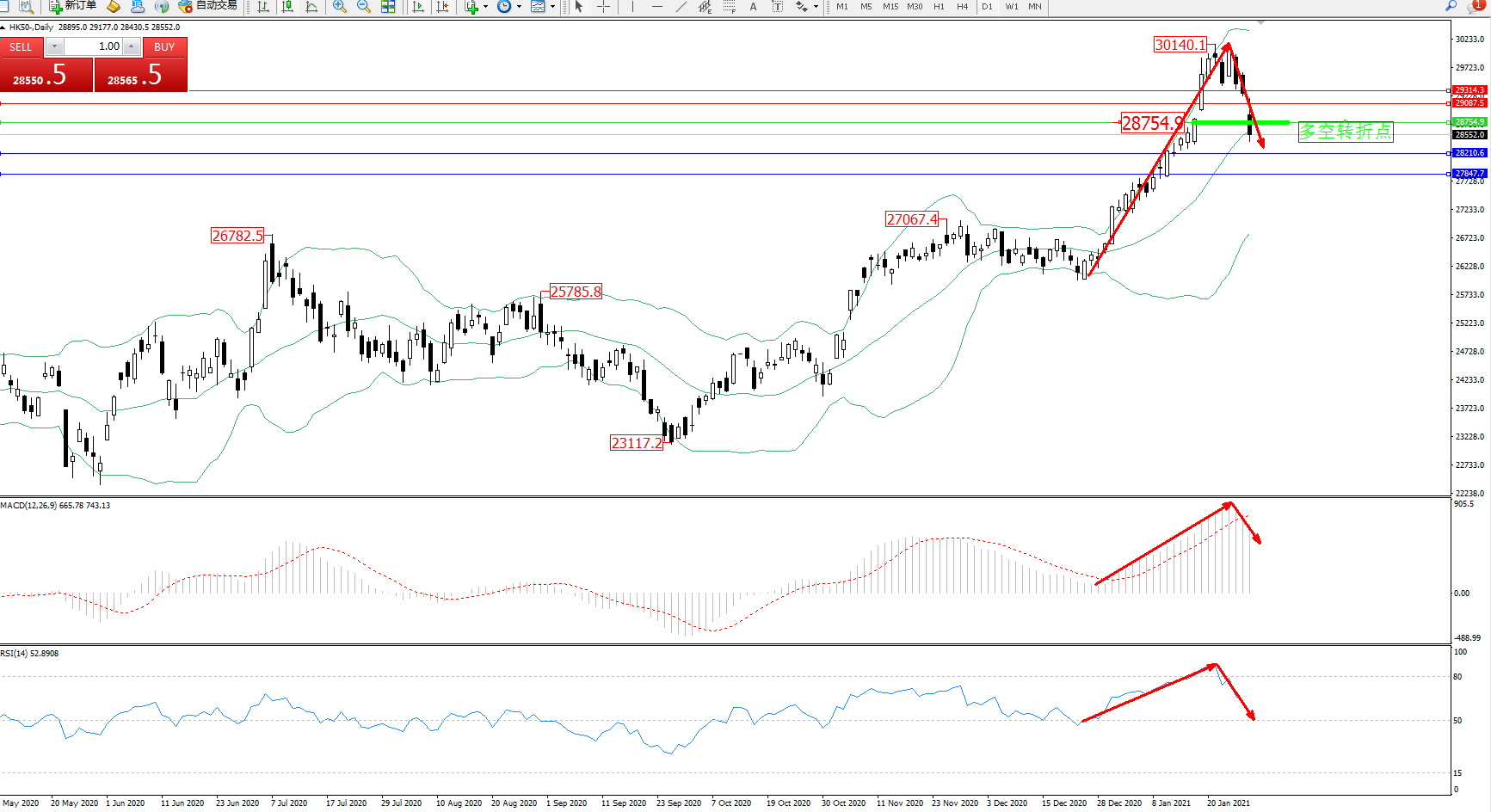
Task: Switch to the H4 timeframe
Action: click(x=962, y=6)
